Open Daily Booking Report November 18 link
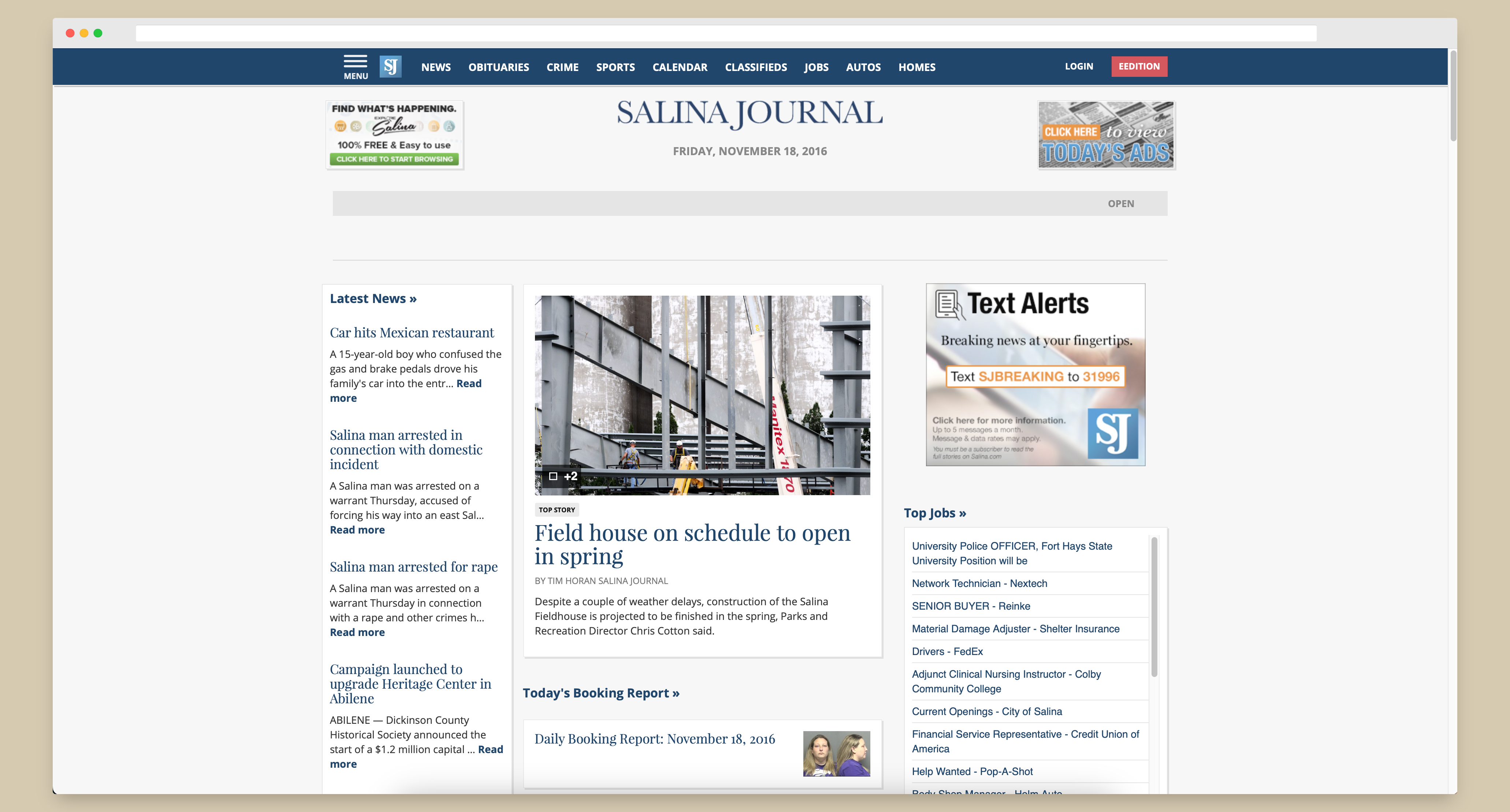The width and height of the screenshot is (1510, 812). click(x=654, y=739)
